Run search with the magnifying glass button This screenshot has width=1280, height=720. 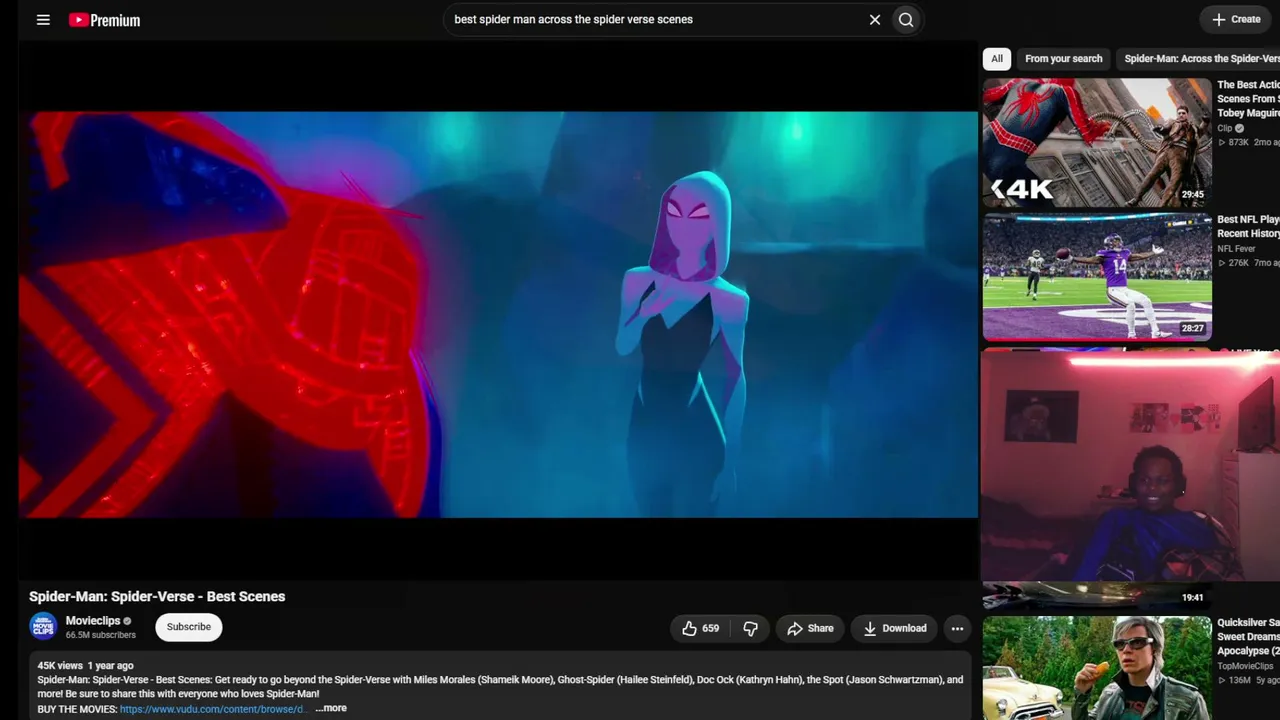coord(906,20)
